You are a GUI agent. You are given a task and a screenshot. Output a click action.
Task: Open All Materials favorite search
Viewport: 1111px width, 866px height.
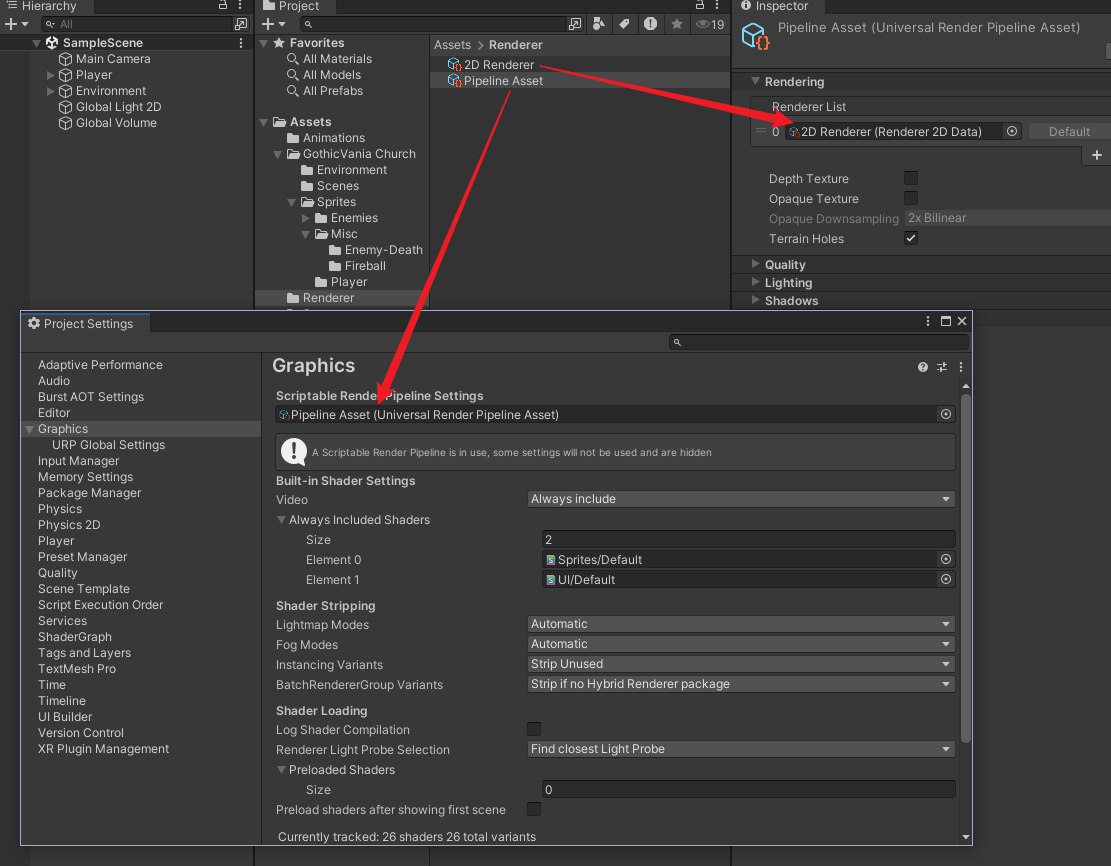tap(329, 59)
